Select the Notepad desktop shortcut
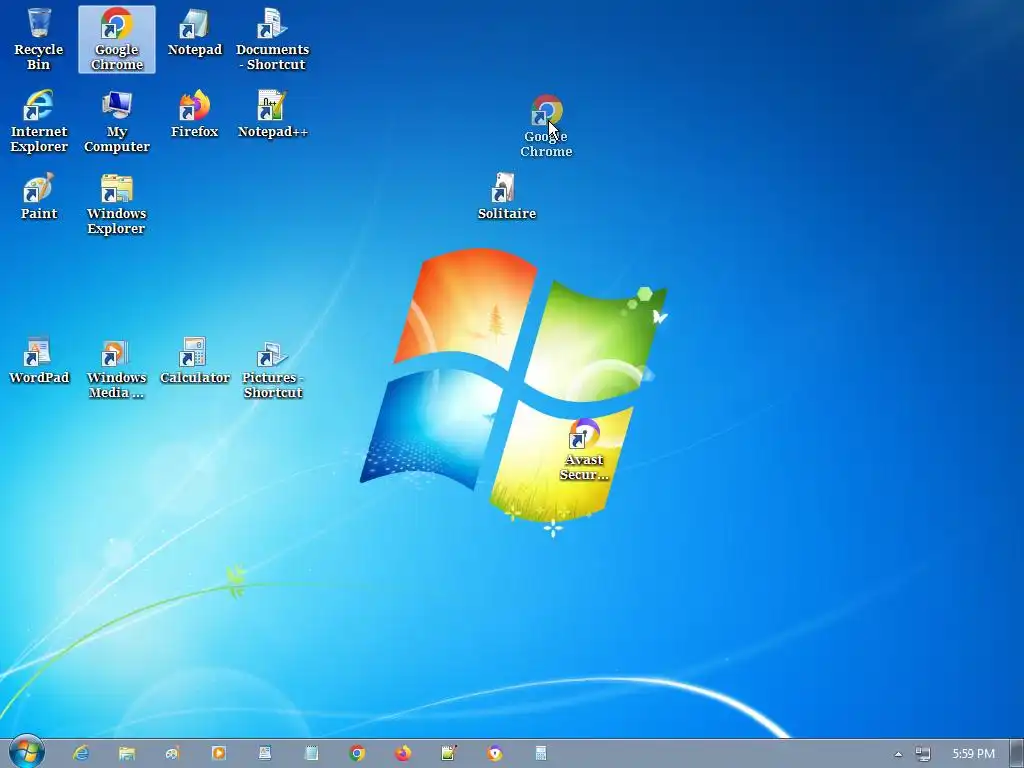 coord(195,33)
